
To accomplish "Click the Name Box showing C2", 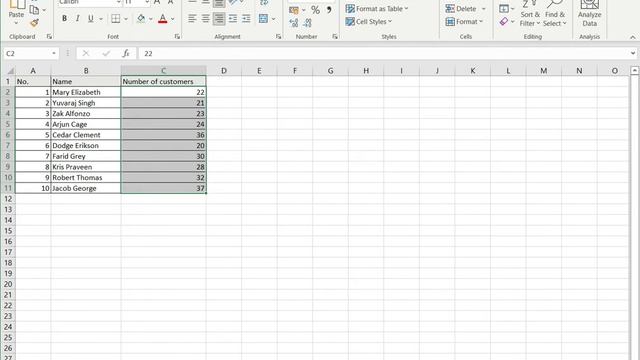I will 27,53.
